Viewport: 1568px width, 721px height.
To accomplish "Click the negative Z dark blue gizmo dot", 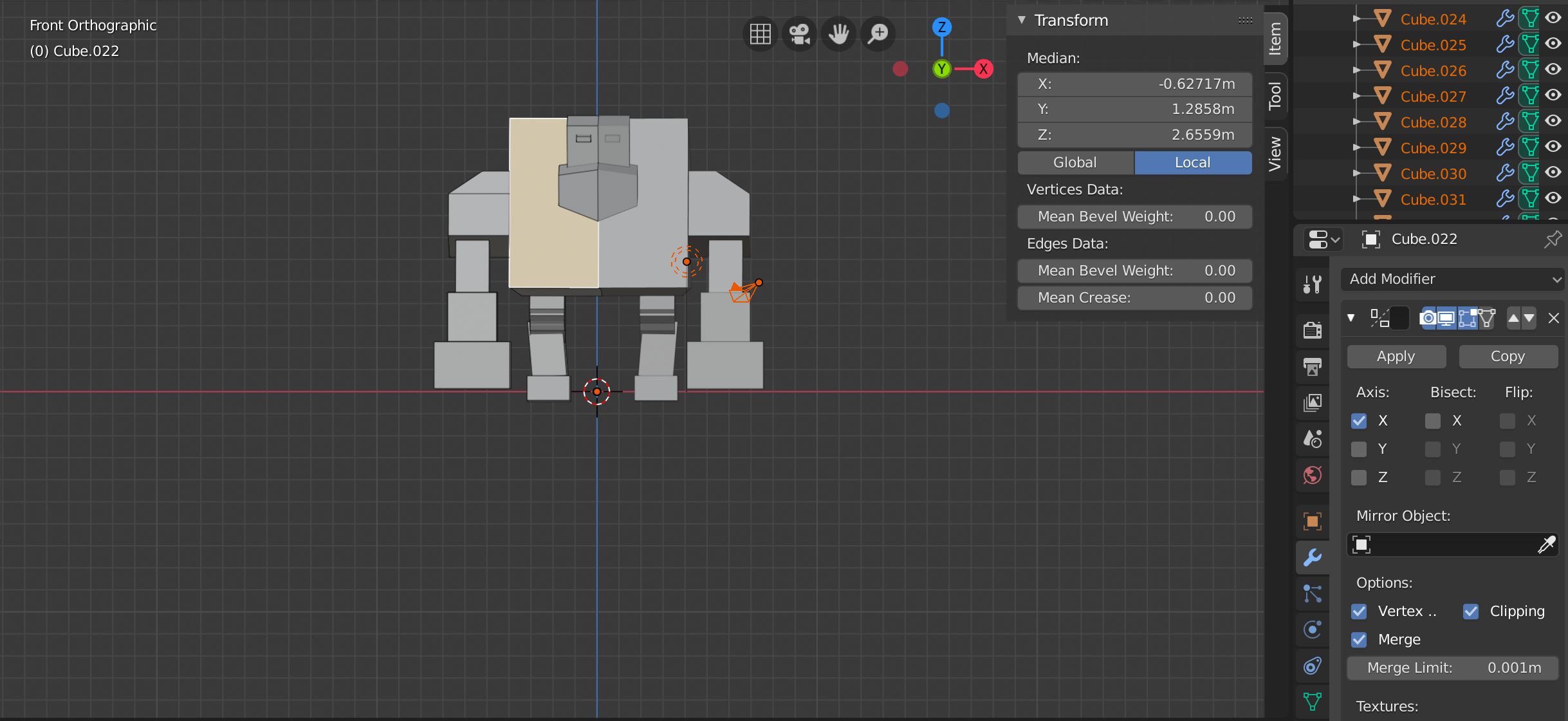I will 942,111.
